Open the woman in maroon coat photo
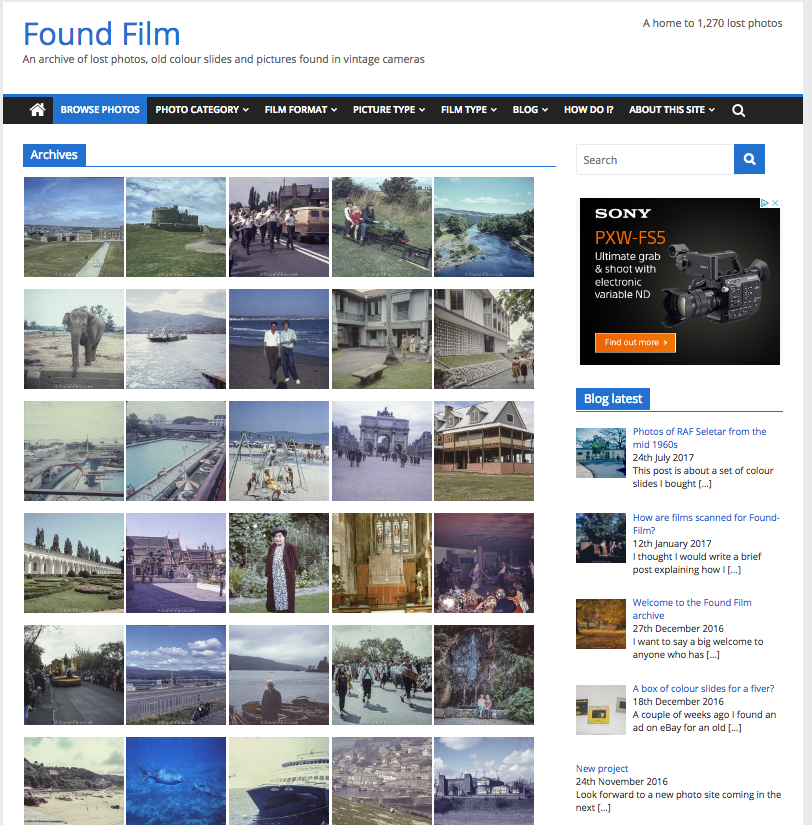812x825 pixels. coord(279,563)
